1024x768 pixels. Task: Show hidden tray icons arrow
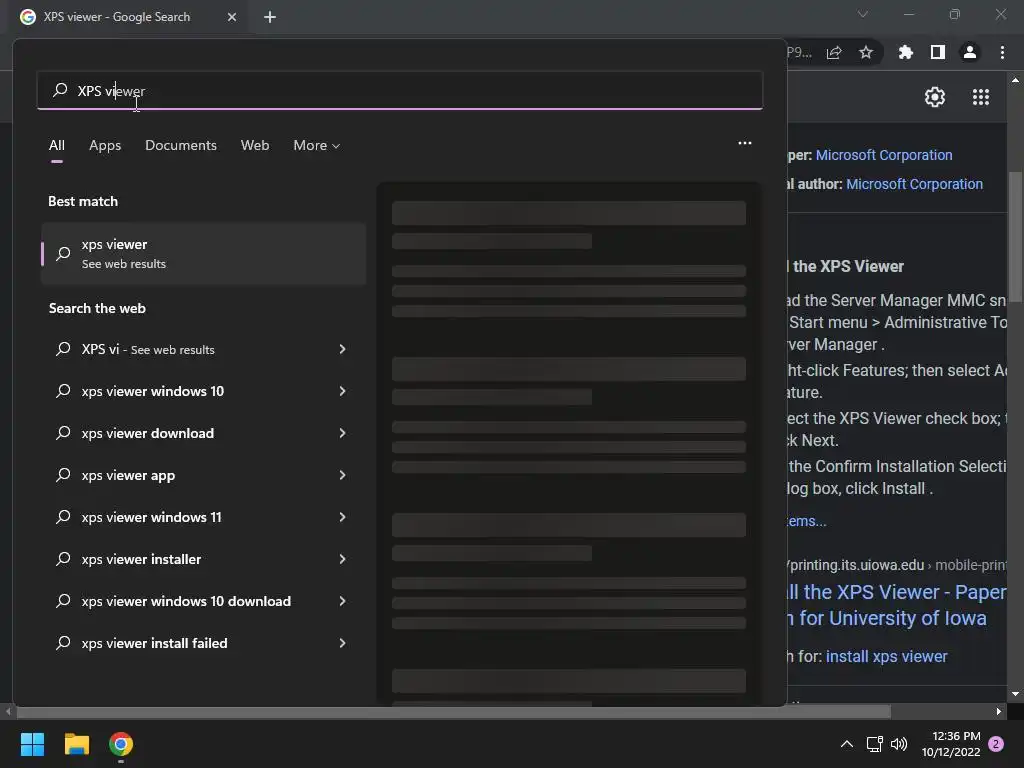[x=846, y=744]
